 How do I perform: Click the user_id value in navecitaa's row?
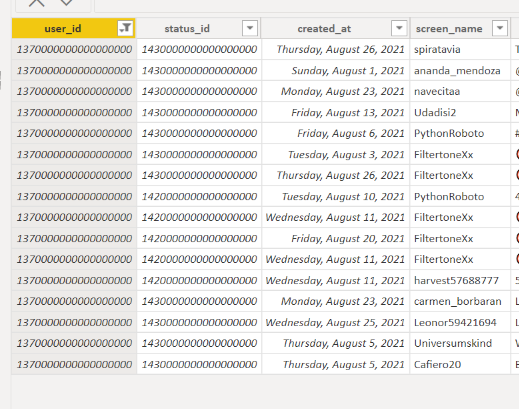point(74,91)
